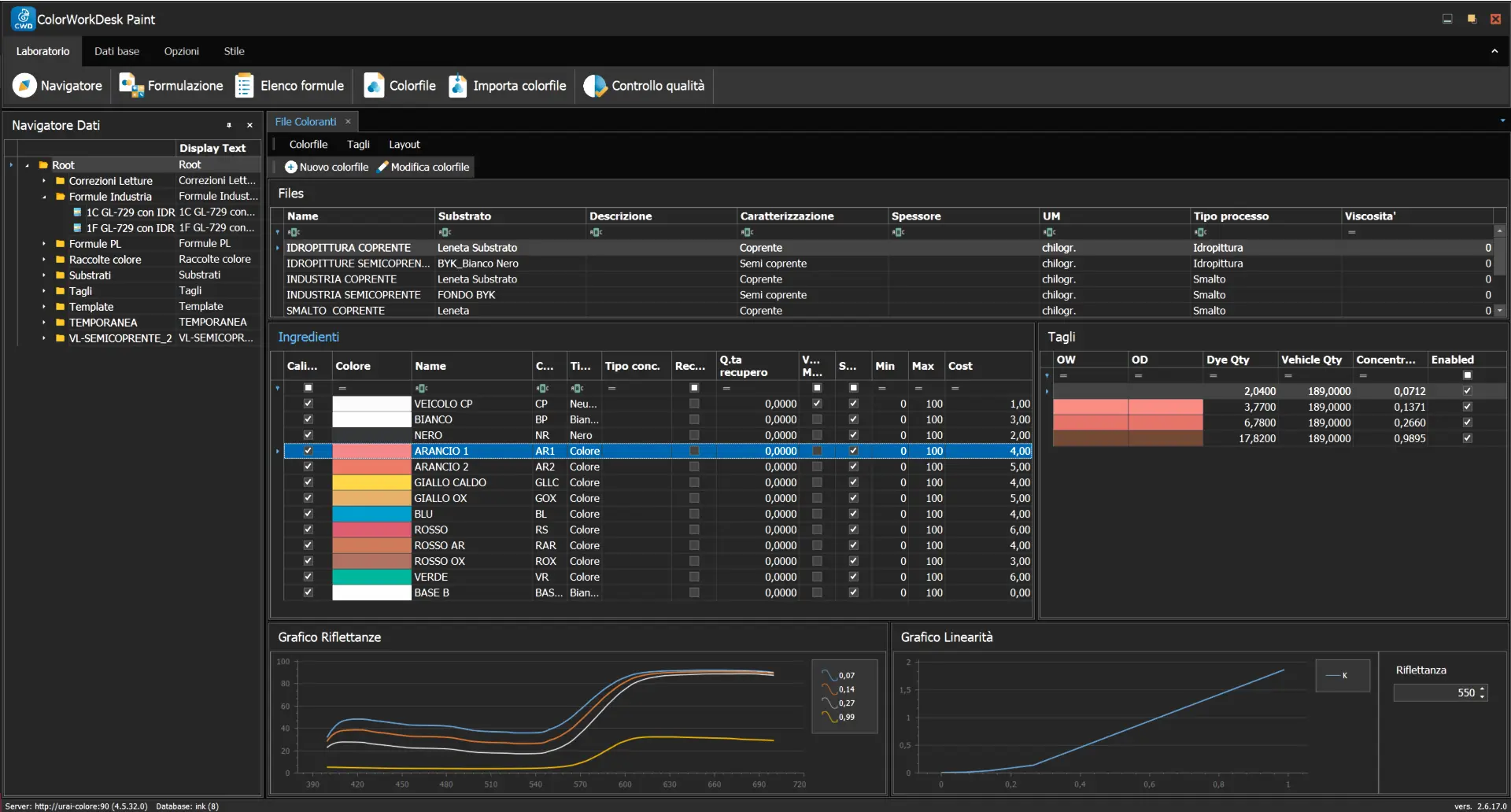The height and width of the screenshot is (812, 1511).
Task: Collapse the Formule Industria tree folder
Action: pyautogui.click(x=44, y=197)
